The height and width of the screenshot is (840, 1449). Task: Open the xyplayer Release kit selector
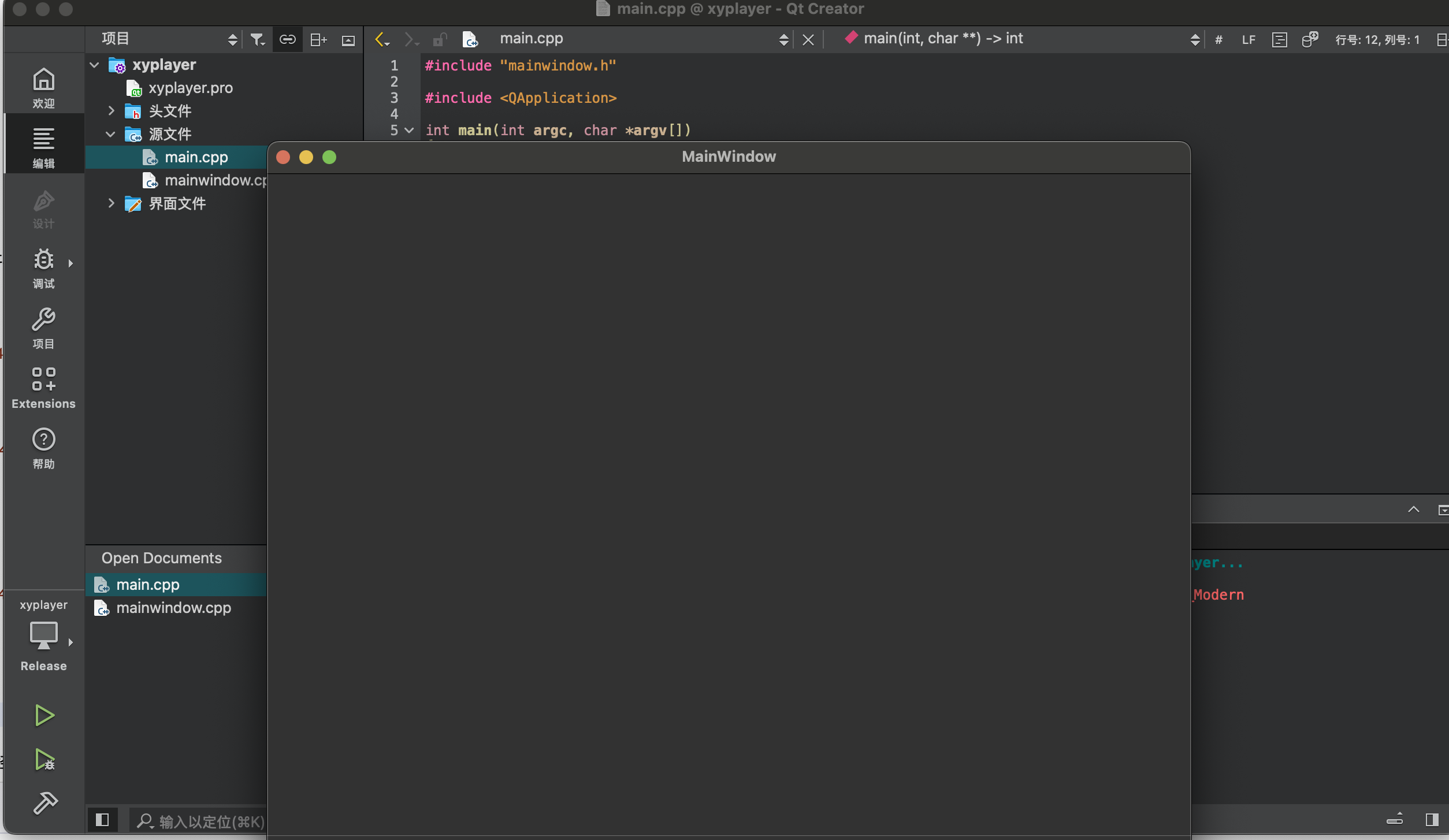(x=44, y=635)
